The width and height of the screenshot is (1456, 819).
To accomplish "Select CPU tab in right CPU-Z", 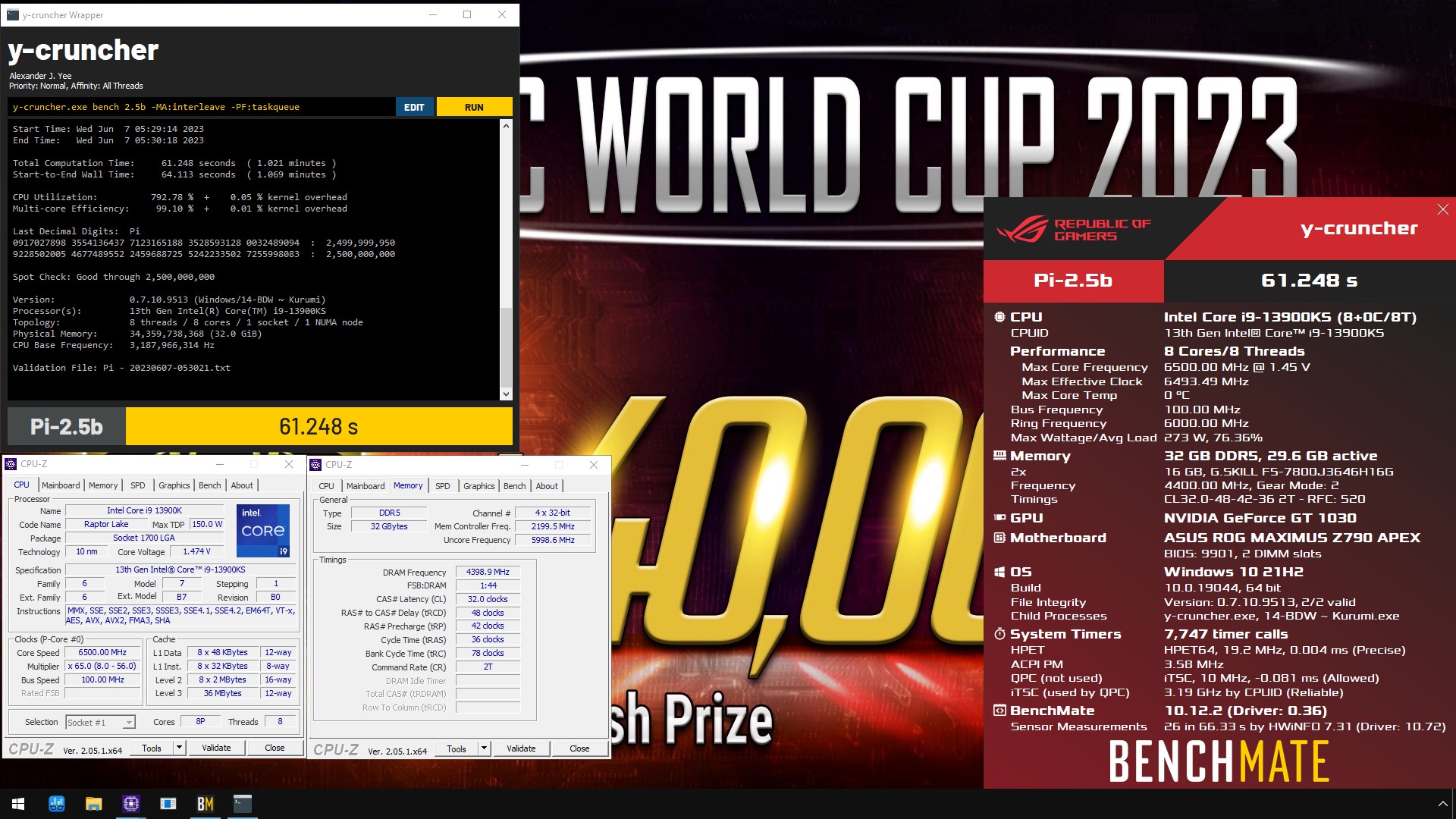I will [326, 486].
